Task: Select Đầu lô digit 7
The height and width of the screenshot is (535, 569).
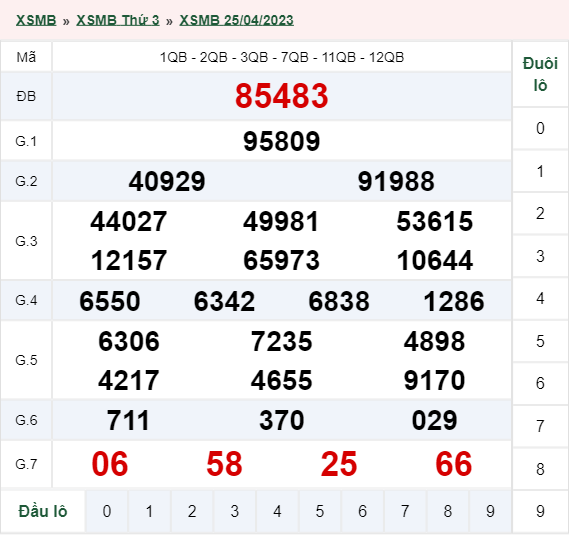Action: pyautogui.click(x=405, y=511)
